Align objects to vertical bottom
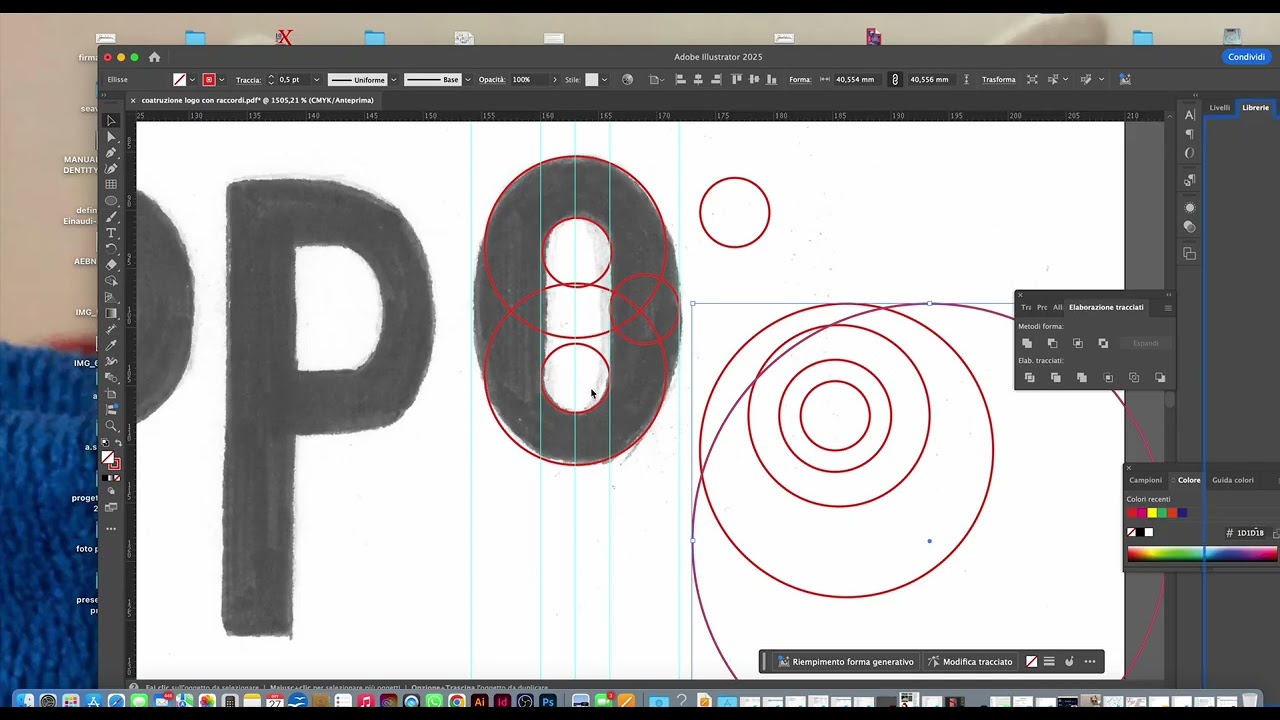This screenshot has width=1280, height=720. pyautogui.click(x=772, y=79)
